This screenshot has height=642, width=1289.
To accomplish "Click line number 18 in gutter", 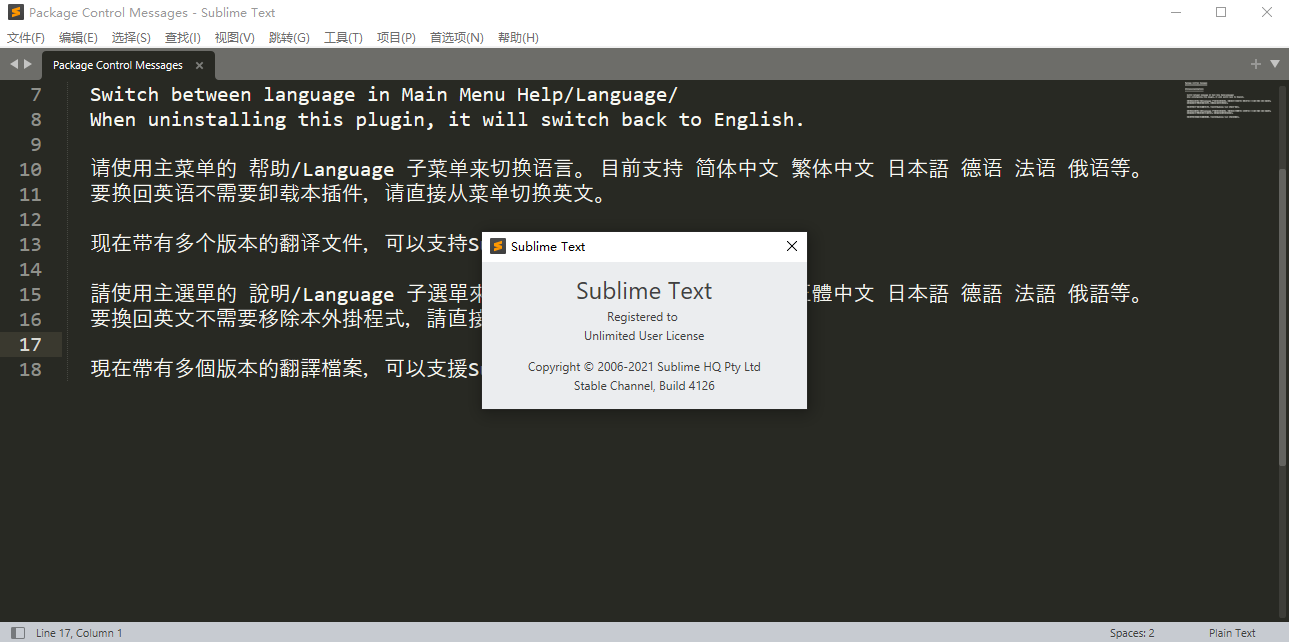I will click(x=30, y=370).
